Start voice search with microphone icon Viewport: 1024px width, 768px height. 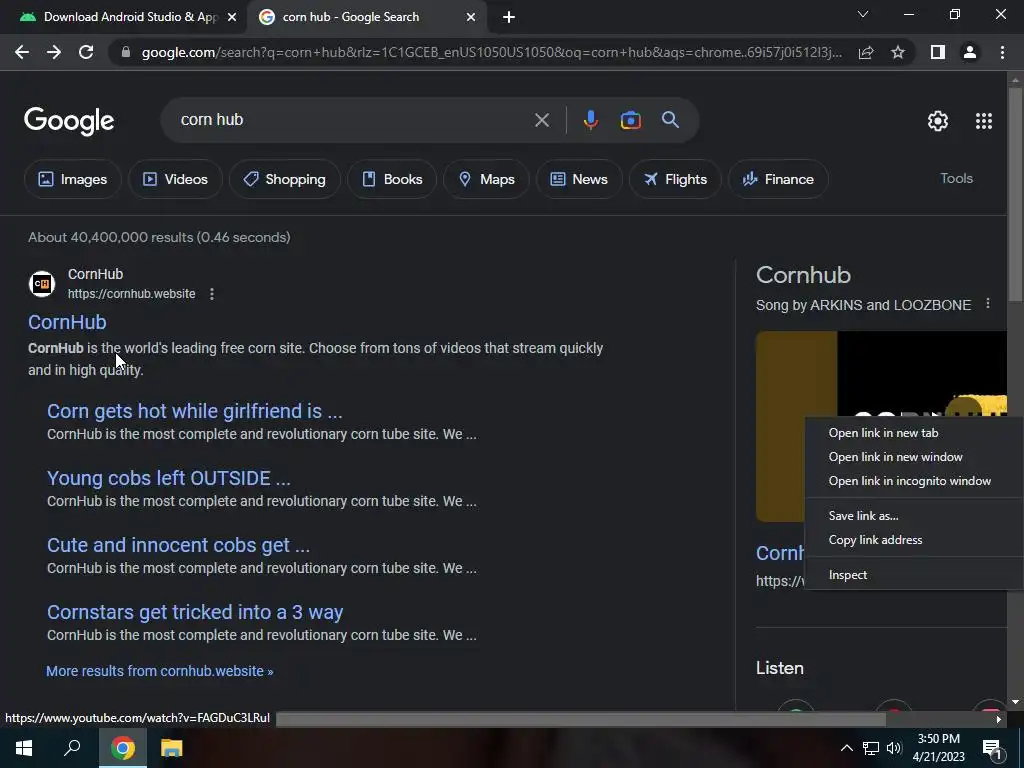(x=590, y=120)
